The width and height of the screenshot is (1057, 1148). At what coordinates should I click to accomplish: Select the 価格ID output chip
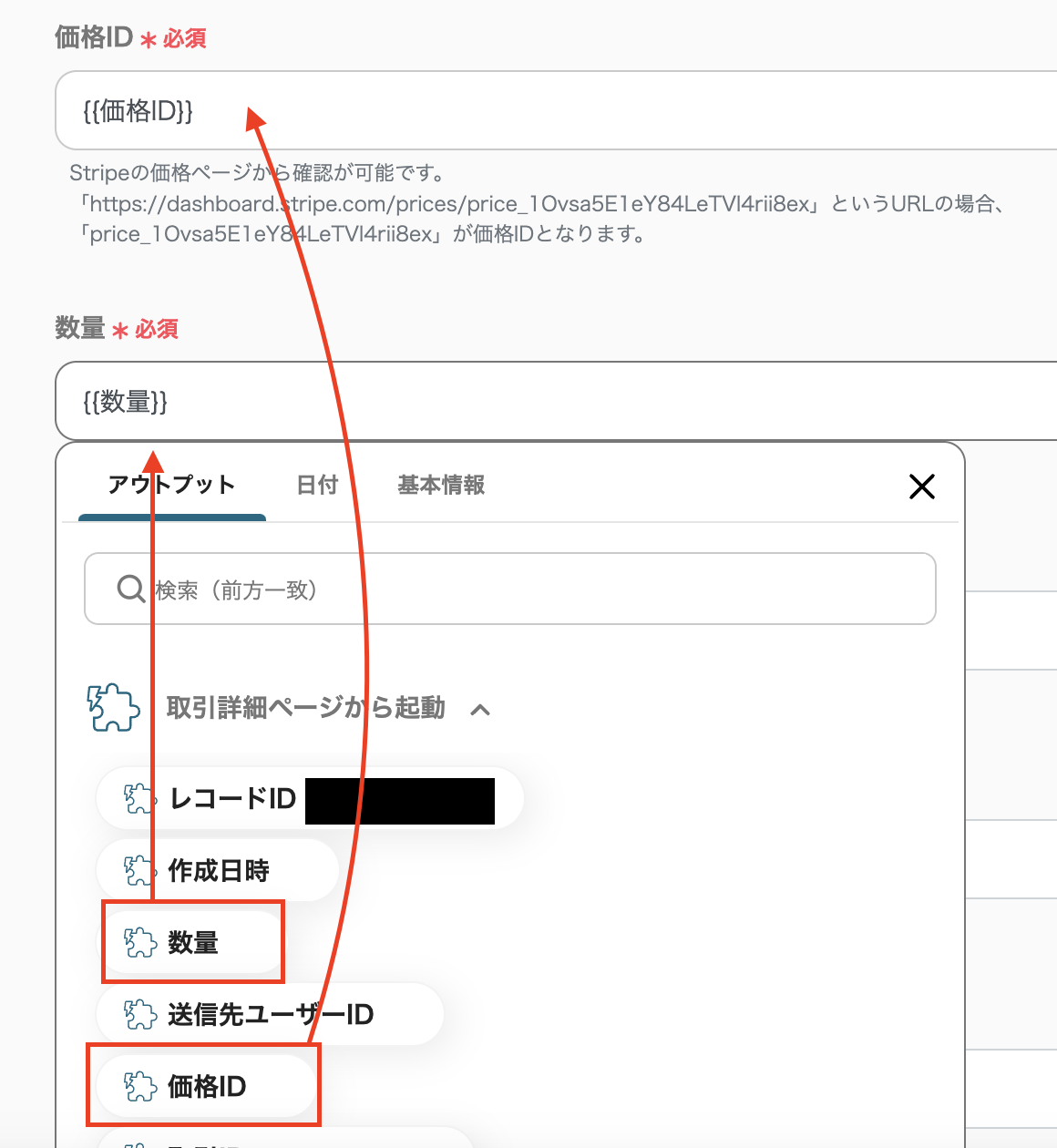[x=206, y=1086]
